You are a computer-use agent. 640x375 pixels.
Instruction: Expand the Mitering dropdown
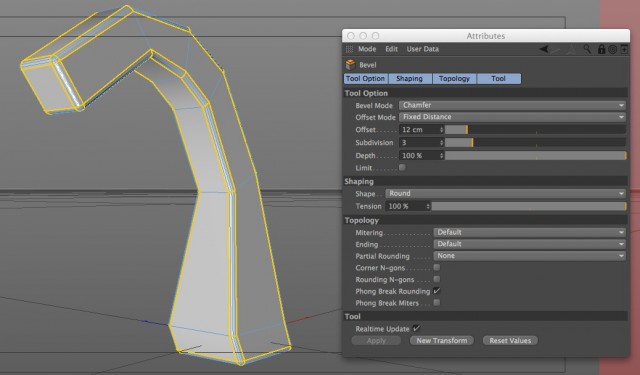pos(529,232)
